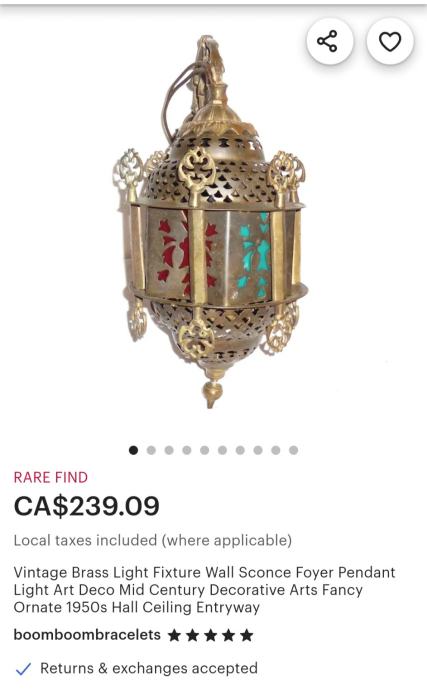Go to ninth image indicator dot
Screen dimensions: 427x690
click(x=276, y=450)
